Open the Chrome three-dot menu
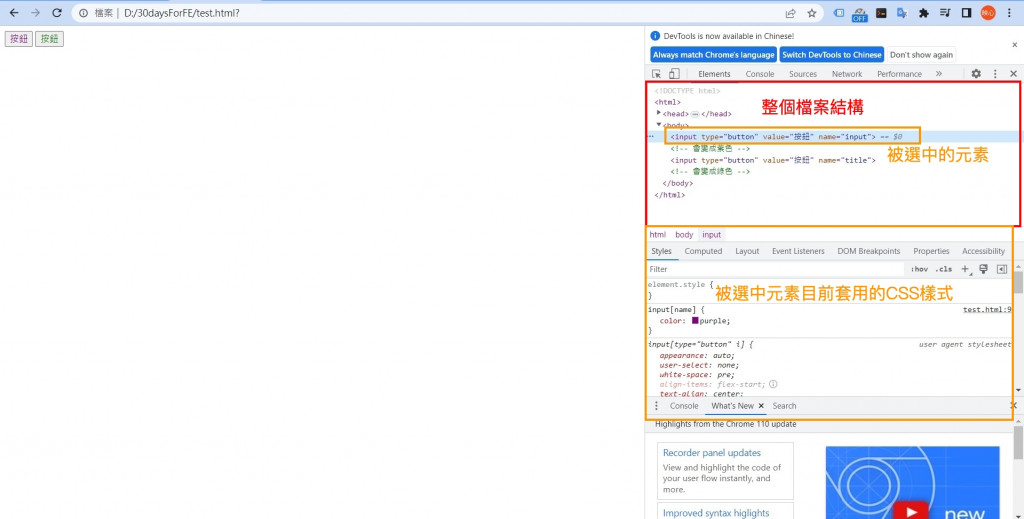1024x519 pixels. point(1009,13)
